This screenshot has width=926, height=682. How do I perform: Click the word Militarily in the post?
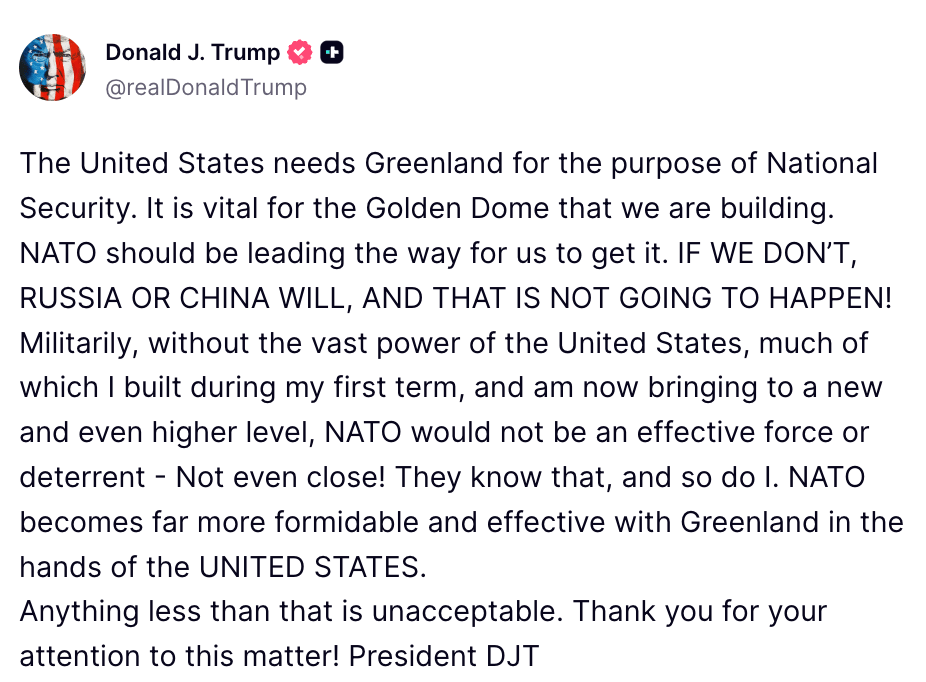pos(79,343)
